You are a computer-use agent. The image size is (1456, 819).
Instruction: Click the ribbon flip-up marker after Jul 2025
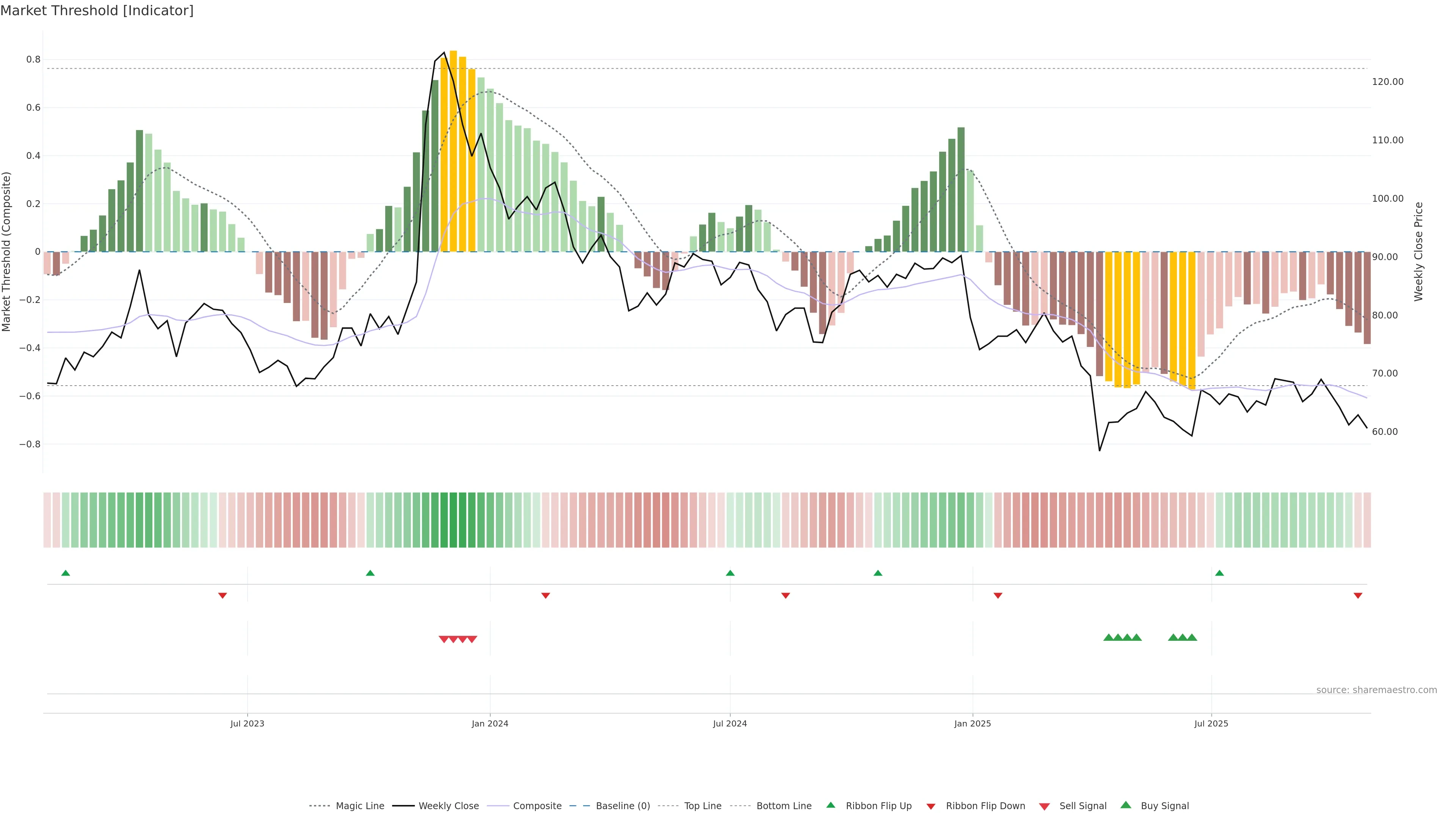[x=1219, y=573]
